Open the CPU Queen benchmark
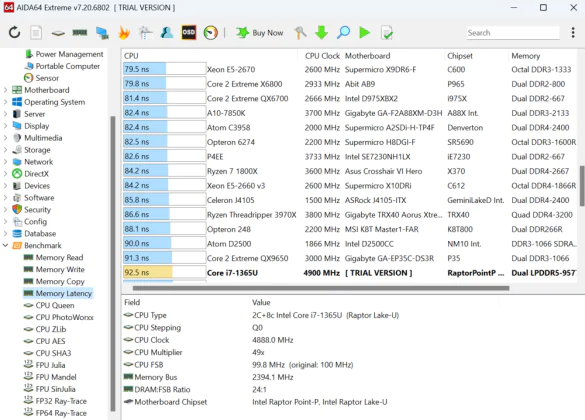This screenshot has height=420, width=585. pyautogui.click(x=49, y=305)
